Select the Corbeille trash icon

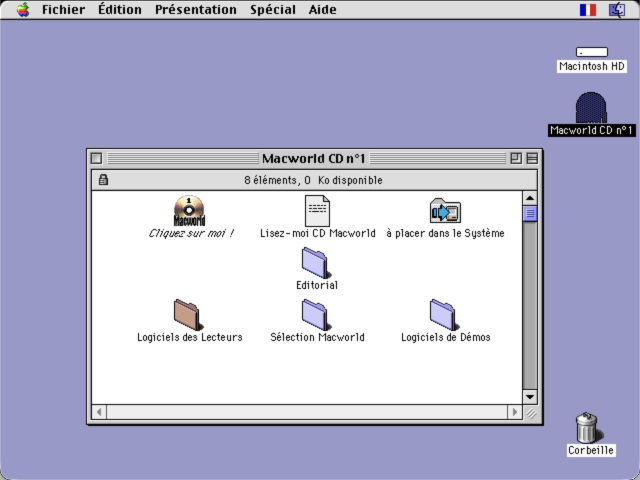588,427
